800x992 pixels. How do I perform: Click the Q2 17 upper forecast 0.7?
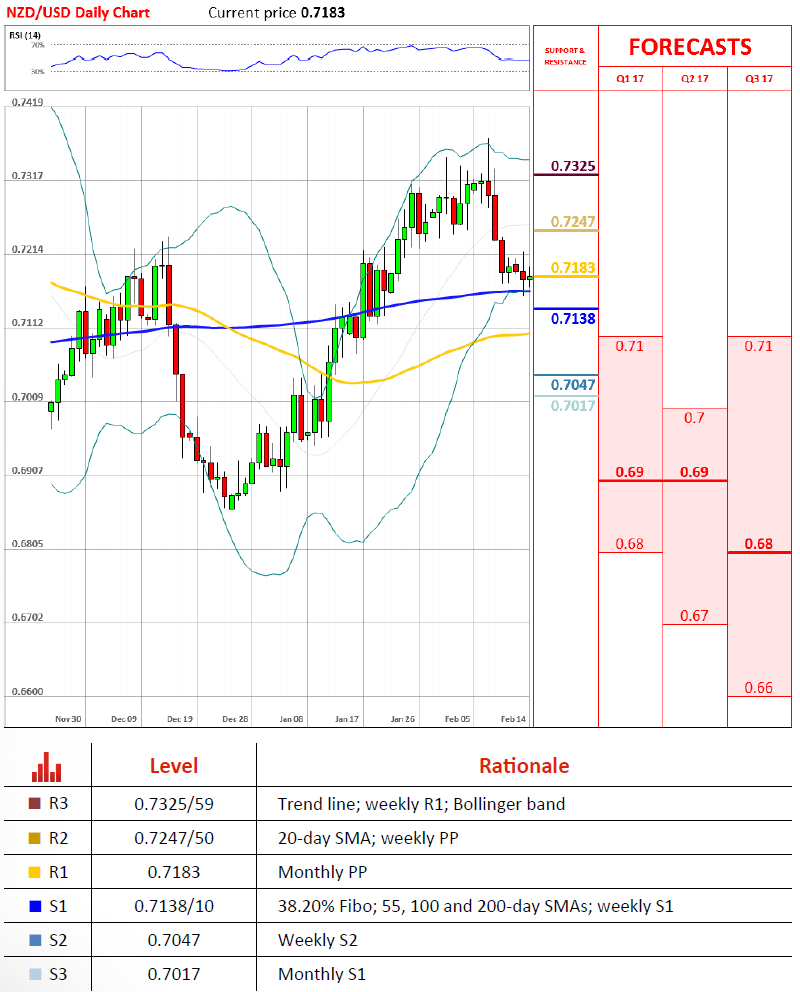pos(694,418)
